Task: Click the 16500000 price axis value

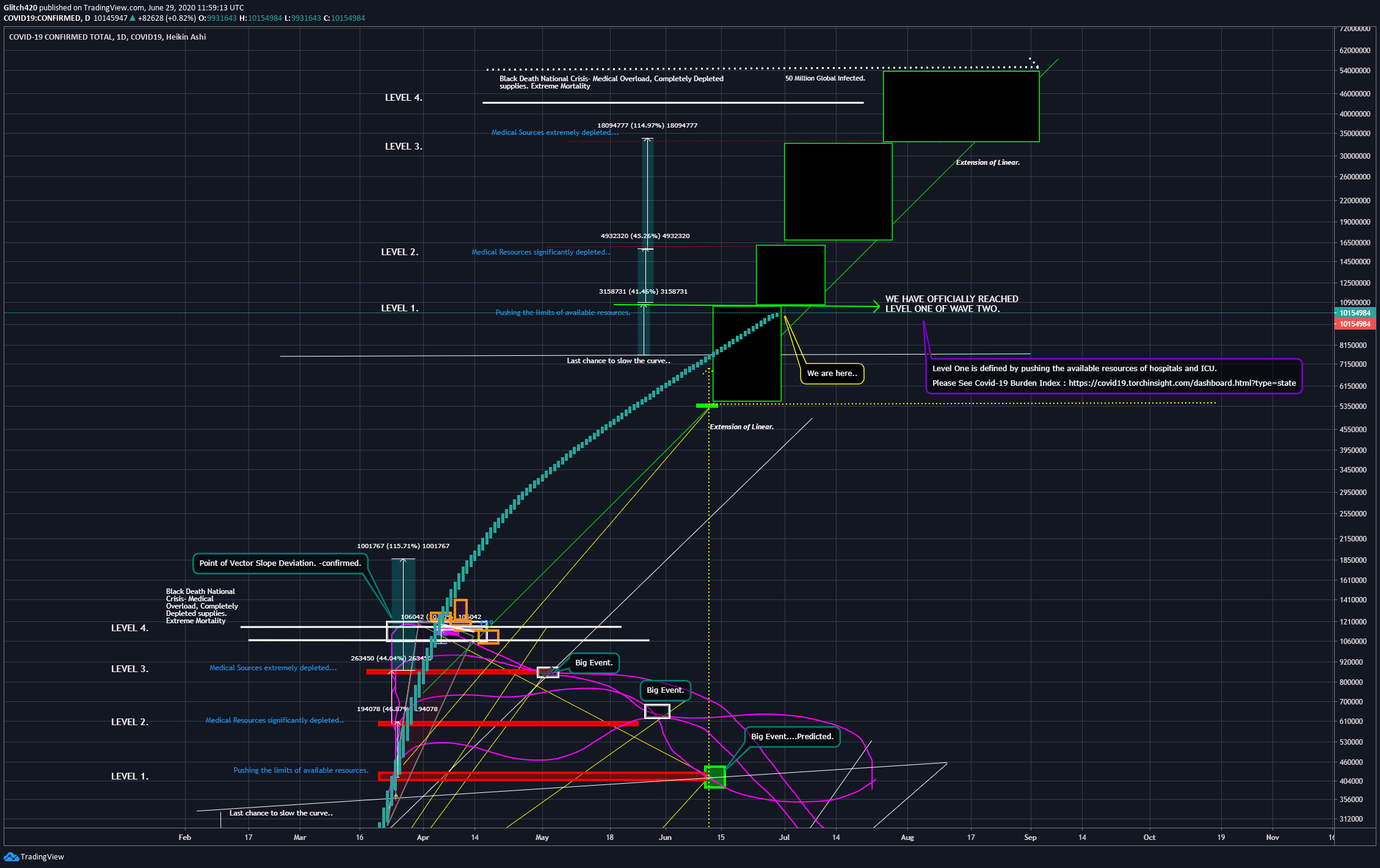Action: [x=1355, y=243]
